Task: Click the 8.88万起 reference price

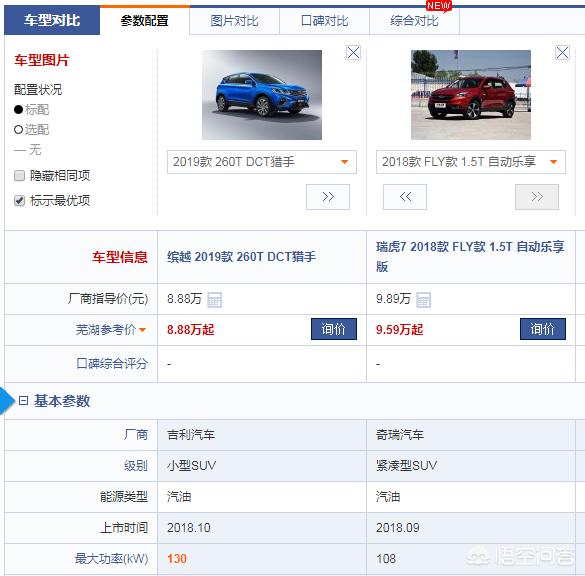Action: click(191, 330)
